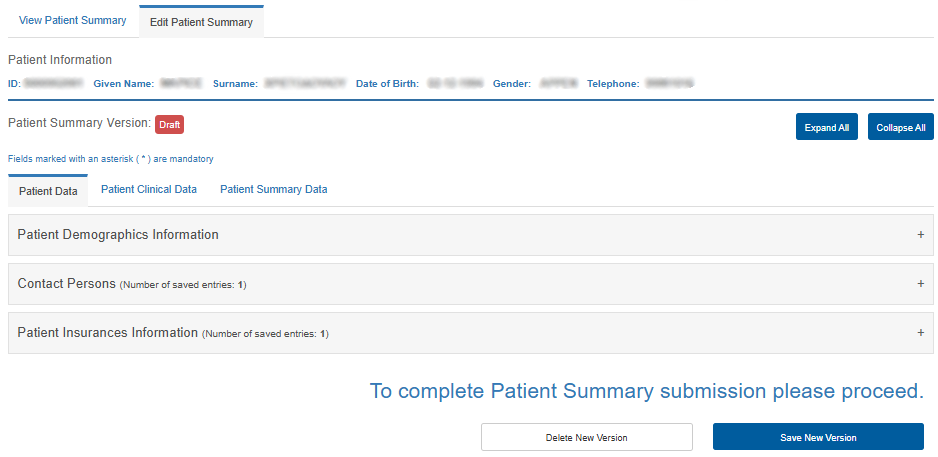
Task: Switch to Patient Summary Data tab
Action: [x=274, y=190]
